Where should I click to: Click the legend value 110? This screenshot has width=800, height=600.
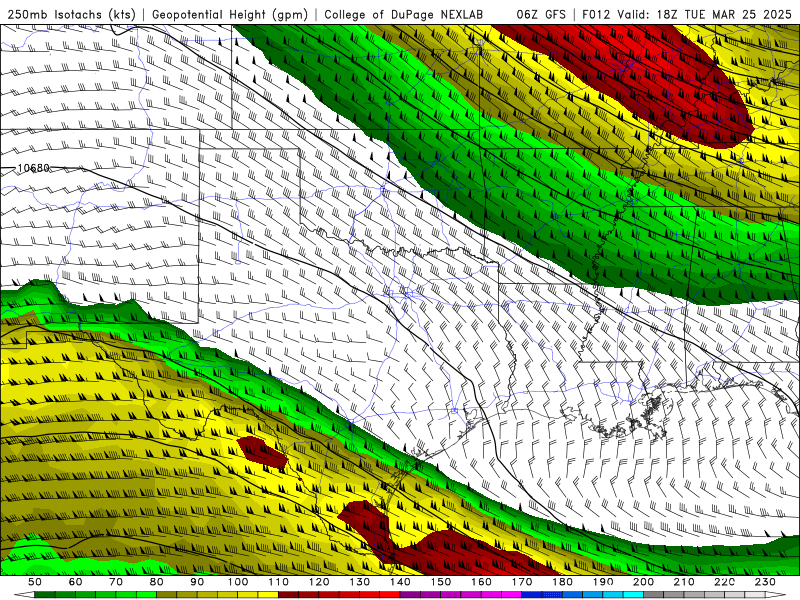coord(279,582)
